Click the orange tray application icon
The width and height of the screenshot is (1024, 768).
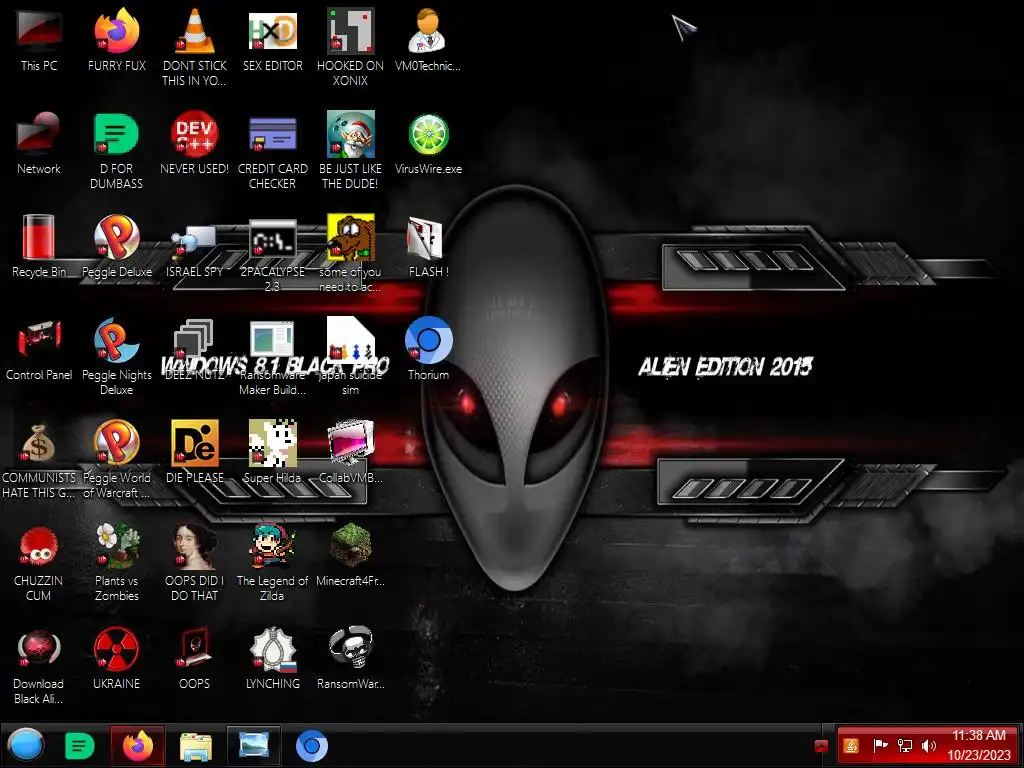851,745
